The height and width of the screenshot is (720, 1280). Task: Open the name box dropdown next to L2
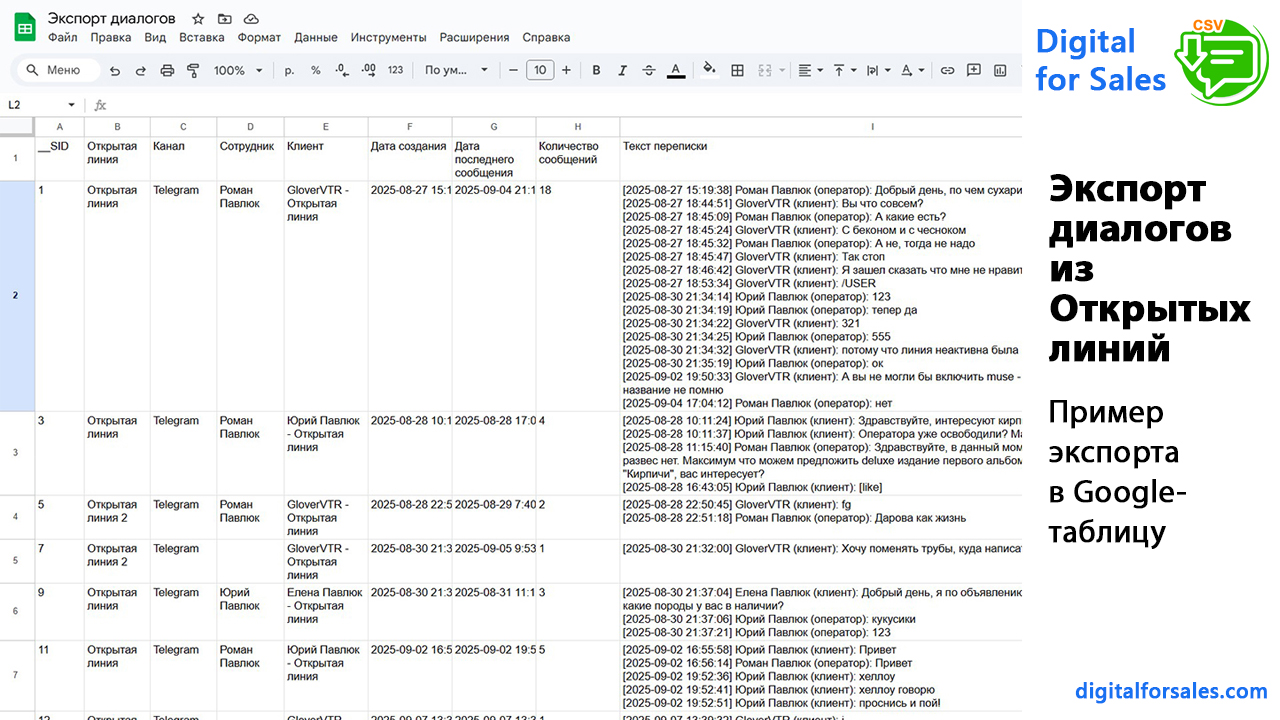tap(71, 105)
